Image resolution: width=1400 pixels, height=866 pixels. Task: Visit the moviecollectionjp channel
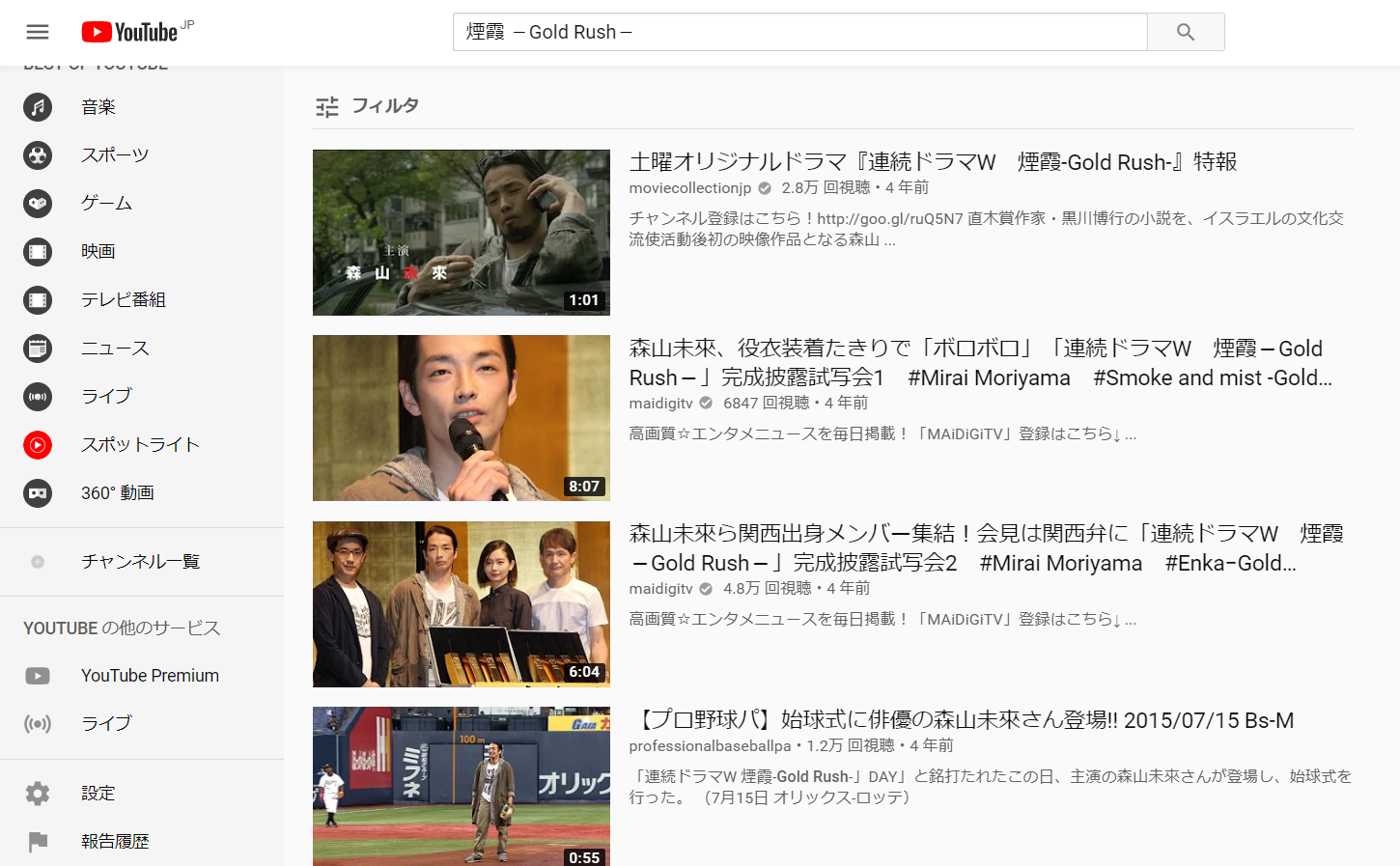pyautogui.click(x=690, y=188)
